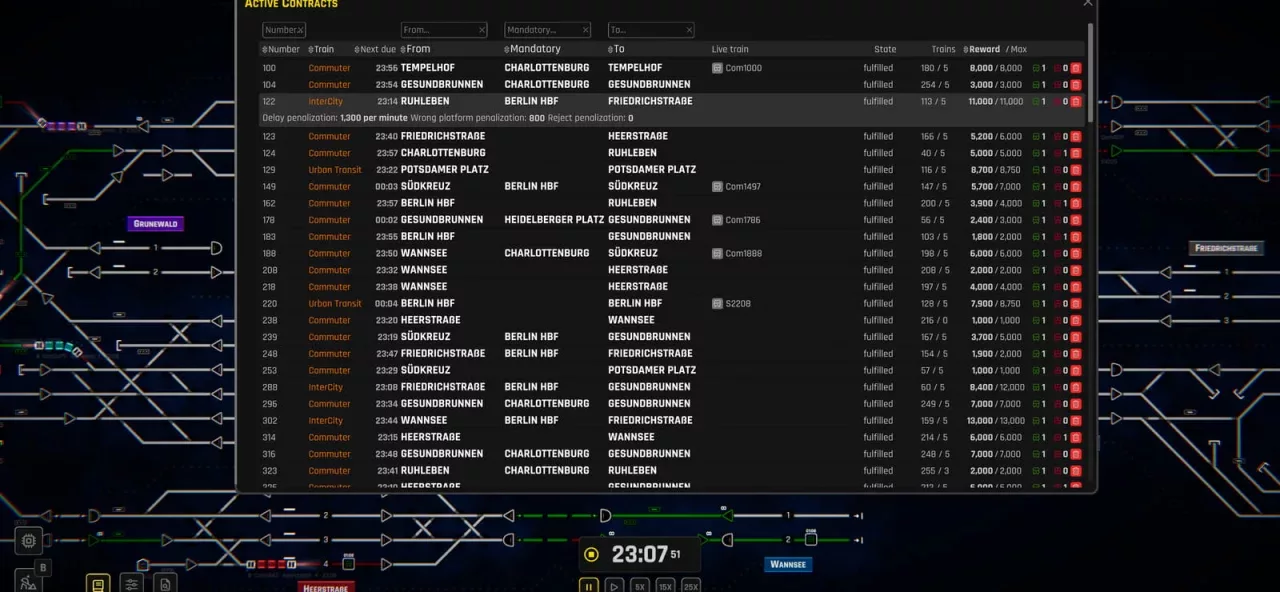Image resolution: width=1280 pixels, height=592 pixels.
Task: Delete contract 188 via the red trash icon
Action: click(1076, 254)
